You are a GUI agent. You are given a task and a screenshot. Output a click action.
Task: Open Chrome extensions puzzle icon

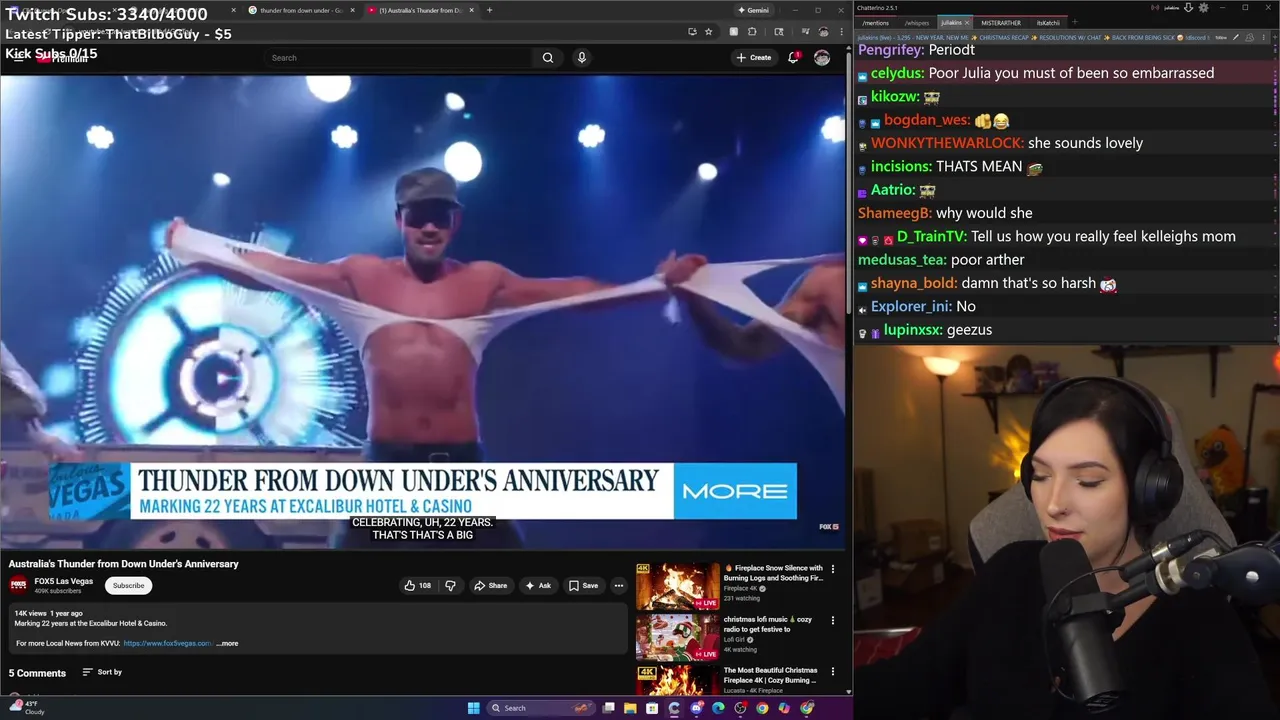pos(752,32)
